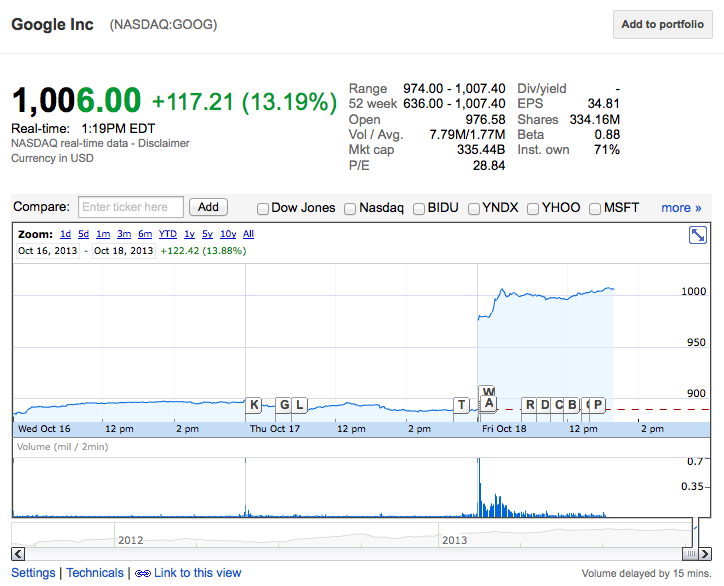
Task: Check the Dow Jones comparison box
Action: 263,209
